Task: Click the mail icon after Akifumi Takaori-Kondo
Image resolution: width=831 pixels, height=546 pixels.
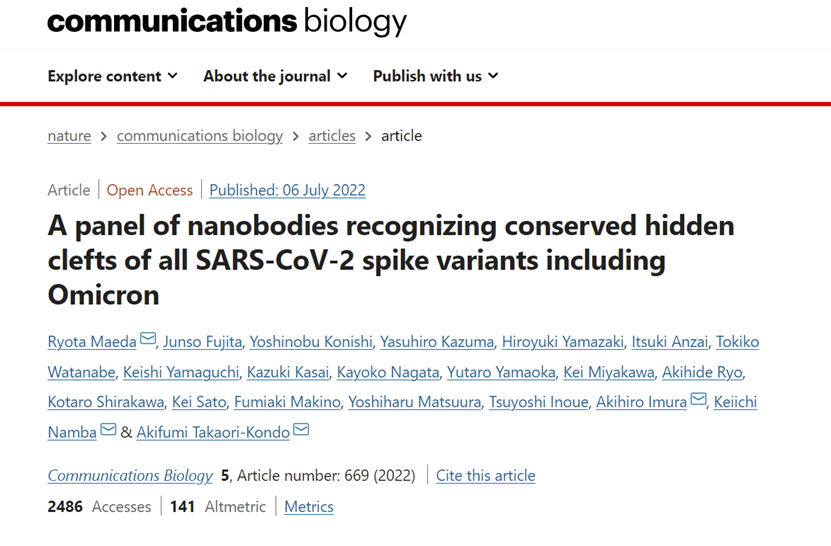Action: (301, 429)
